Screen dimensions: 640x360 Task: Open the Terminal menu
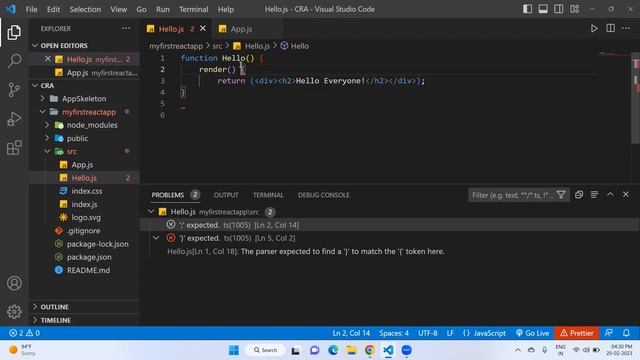coord(193,9)
